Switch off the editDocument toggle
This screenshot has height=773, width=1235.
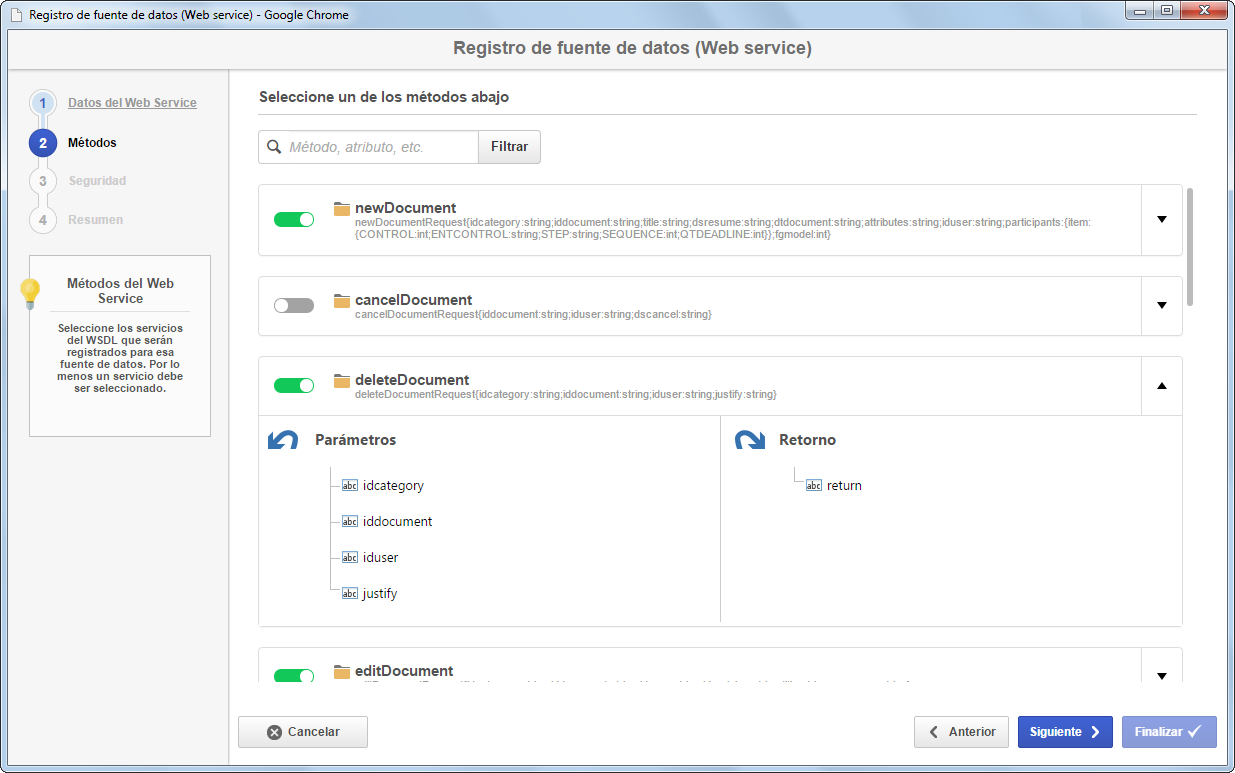(294, 676)
